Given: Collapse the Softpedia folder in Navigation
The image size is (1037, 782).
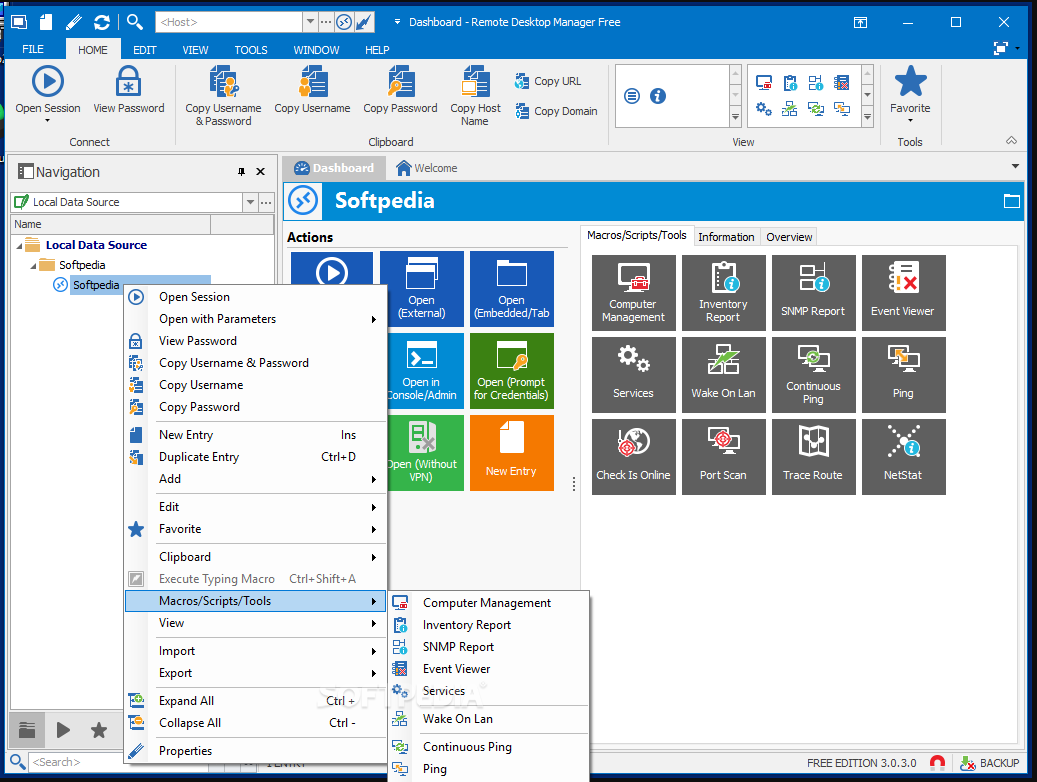Looking at the screenshot, I should [x=34, y=266].
